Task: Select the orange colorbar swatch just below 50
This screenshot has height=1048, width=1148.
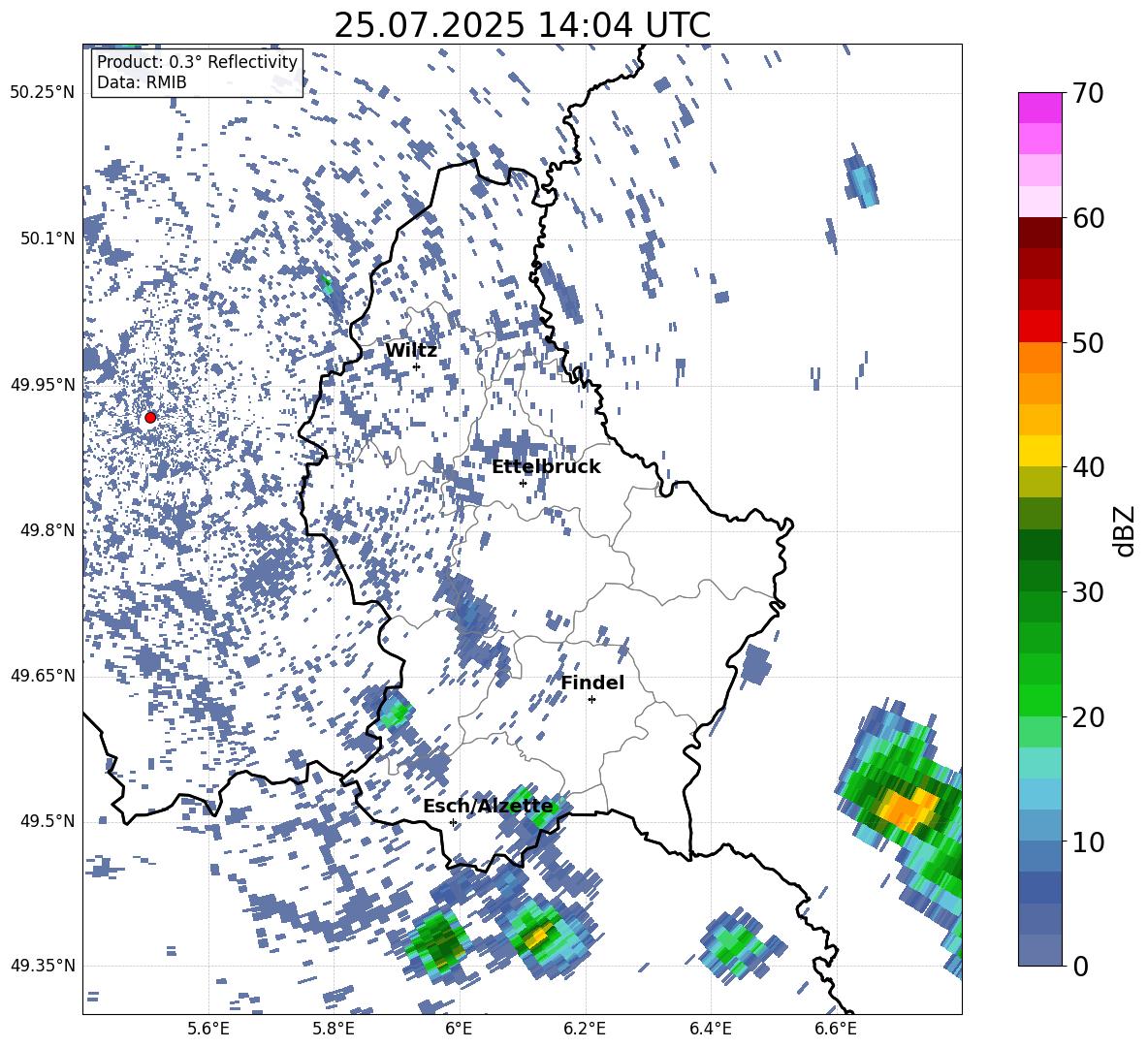Action: (1039, 358)
